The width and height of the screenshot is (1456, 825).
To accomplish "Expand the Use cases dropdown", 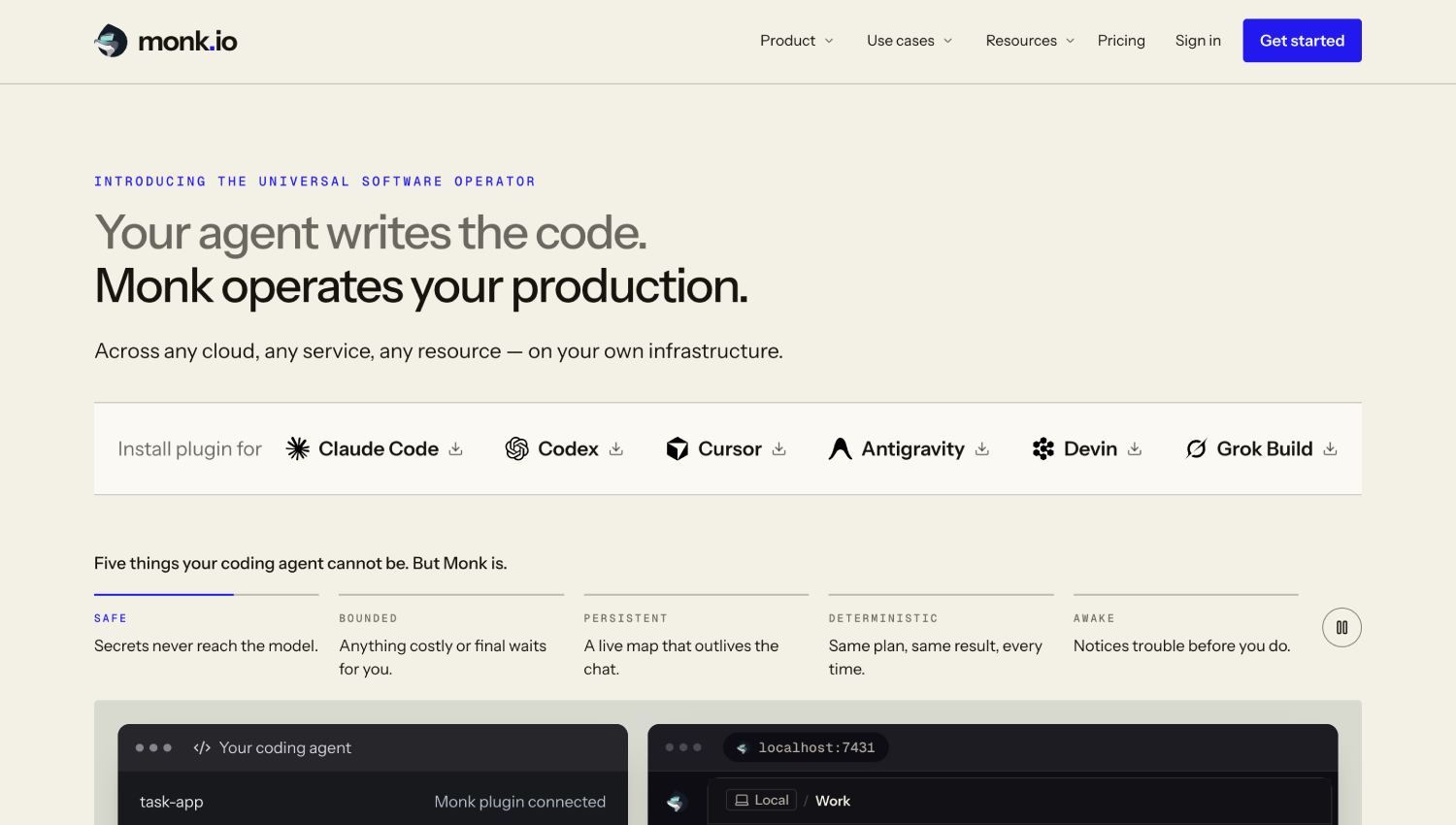I will (x=910, y=41).
